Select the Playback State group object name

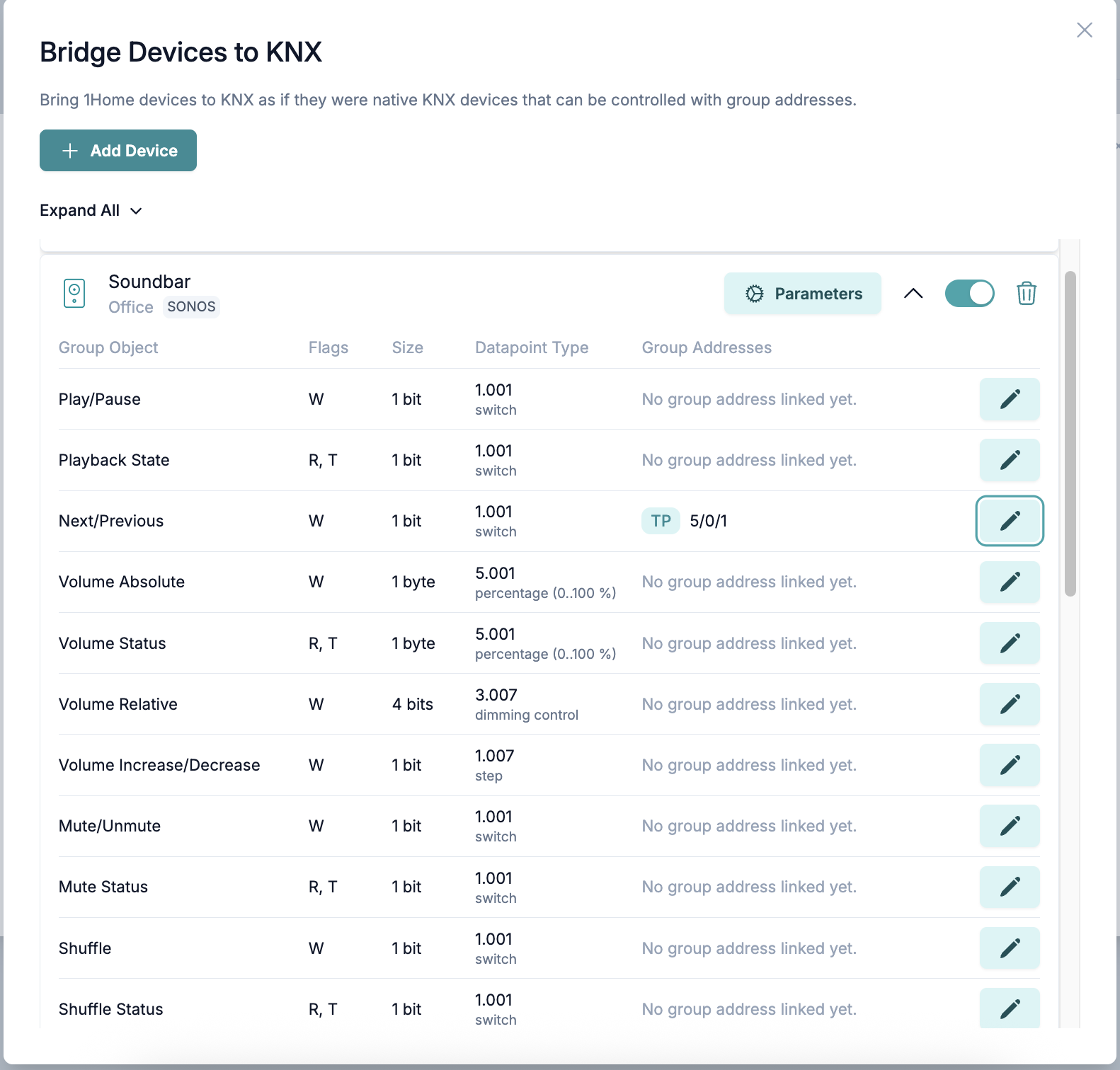click(x=114, y=460)
